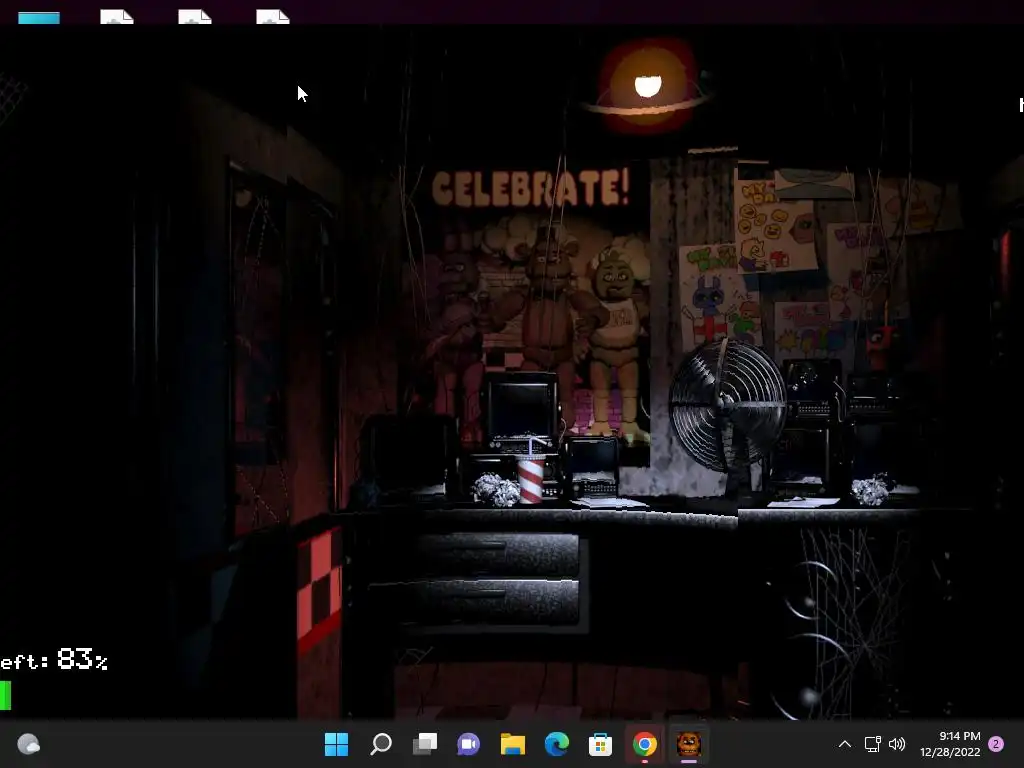Open the volume speaker tray icon
1024x768 pixels.
click(x=897, y=744)
